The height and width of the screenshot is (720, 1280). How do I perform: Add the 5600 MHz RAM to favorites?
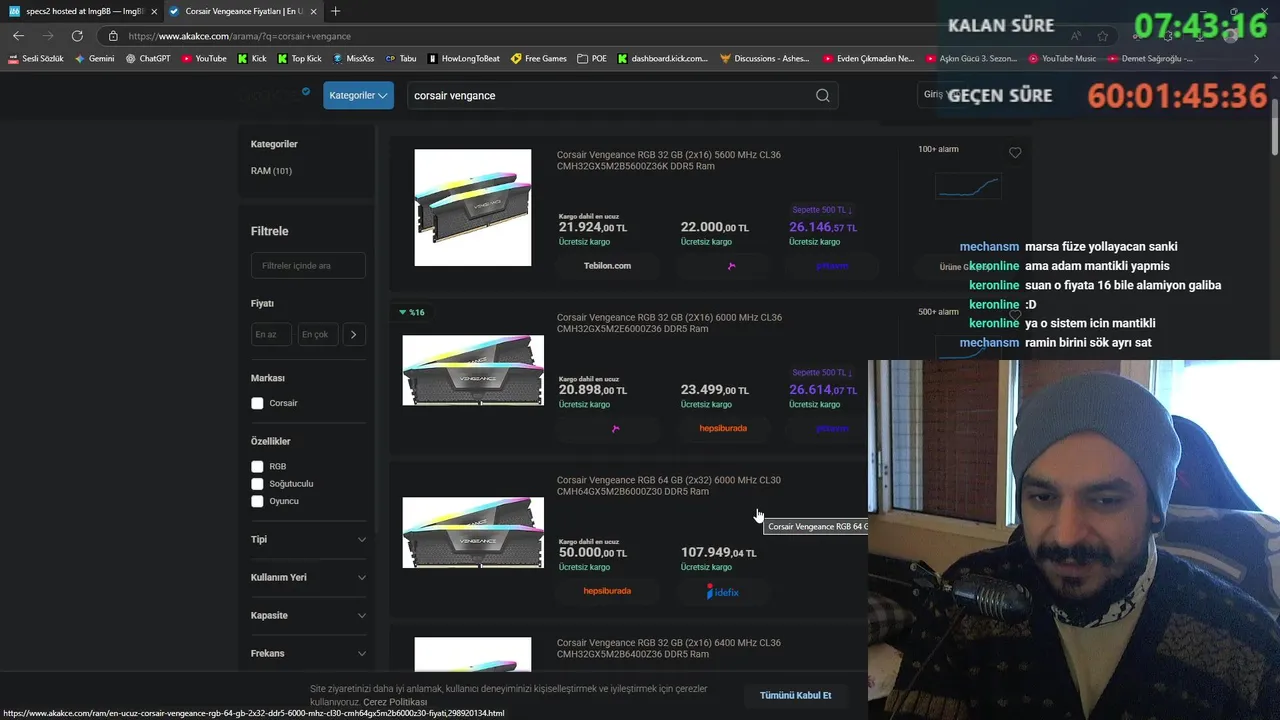click(x=1015, y=153)
